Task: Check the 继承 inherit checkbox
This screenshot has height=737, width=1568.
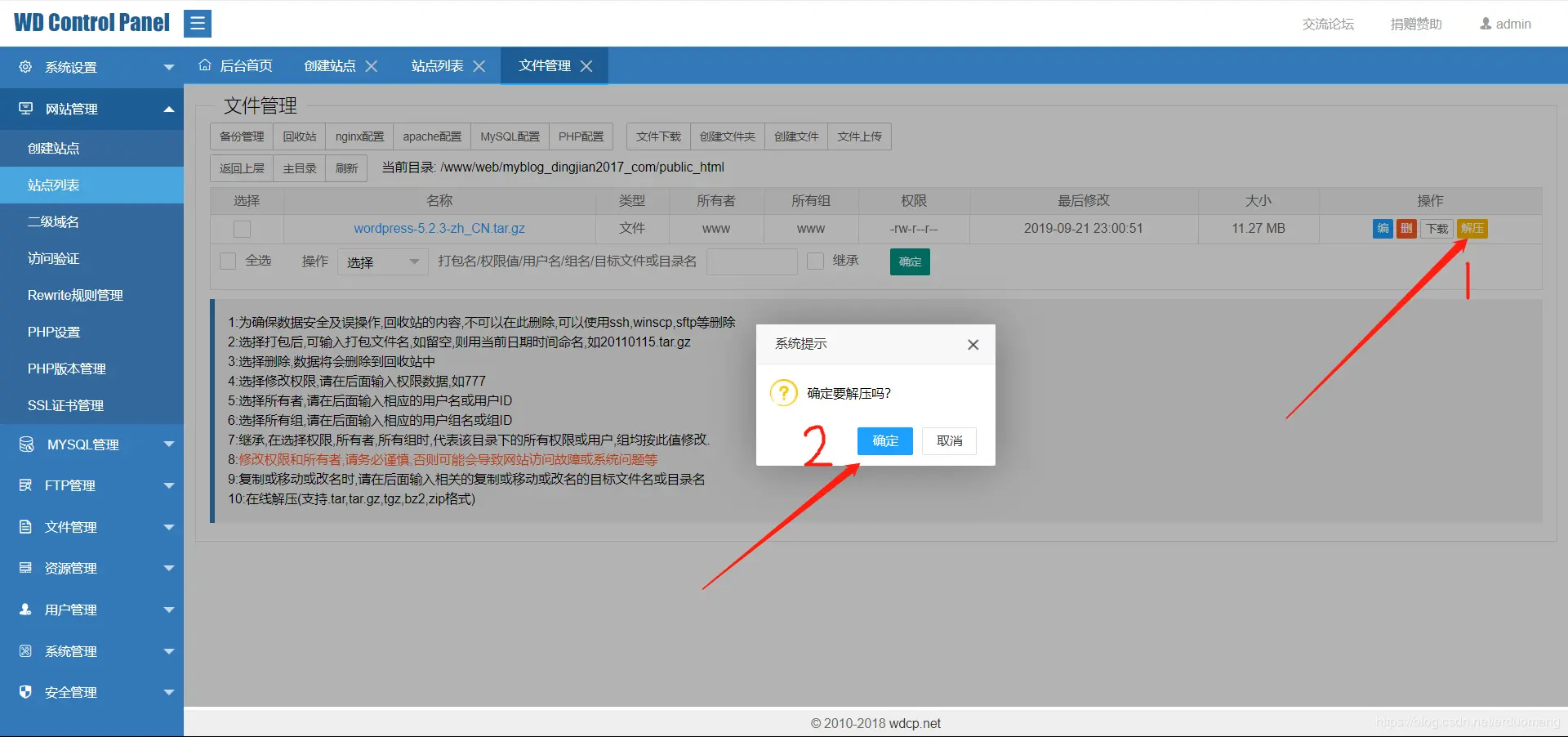Action: (814, 261)
